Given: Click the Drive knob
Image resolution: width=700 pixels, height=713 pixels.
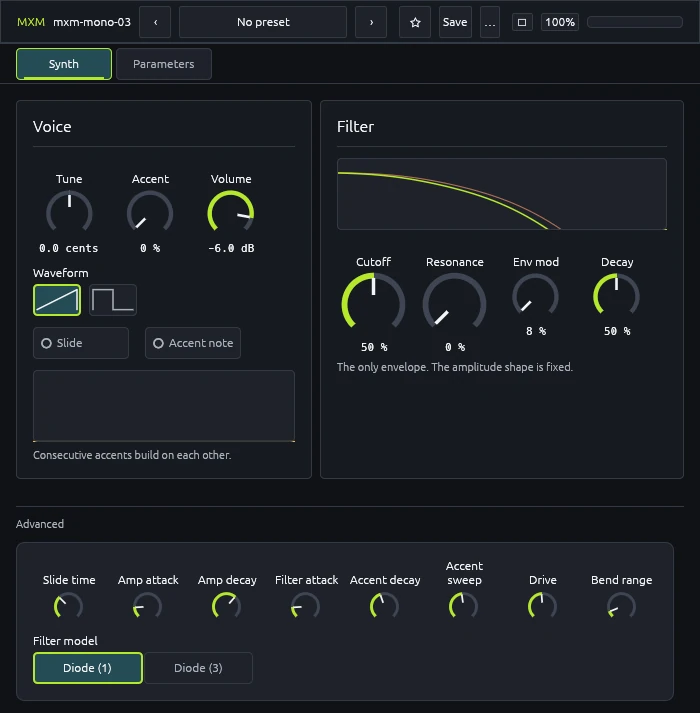Looking at the screenshot, I should point(543,606).
